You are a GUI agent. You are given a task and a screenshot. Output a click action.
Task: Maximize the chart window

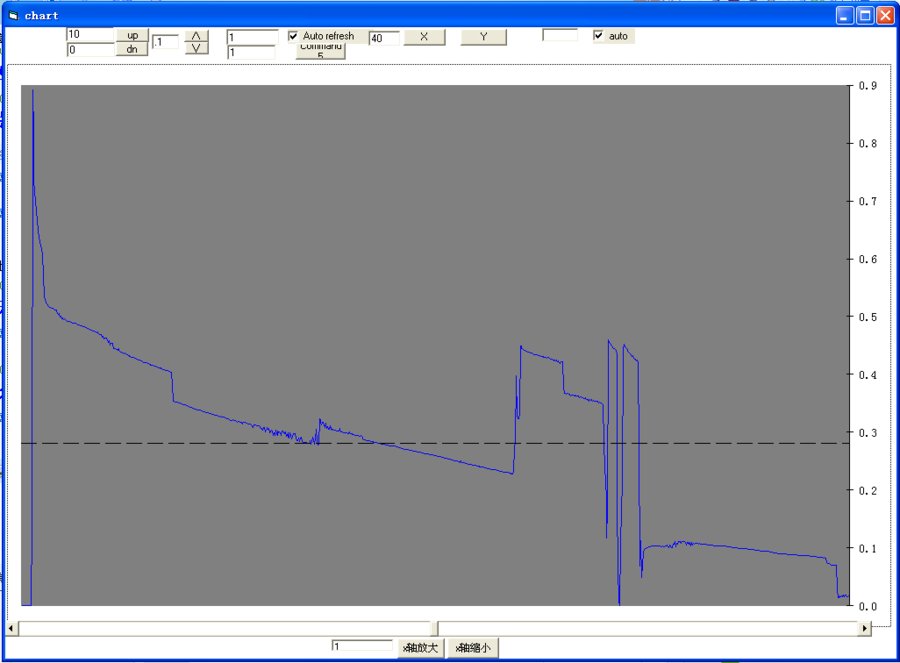[865, 15]
